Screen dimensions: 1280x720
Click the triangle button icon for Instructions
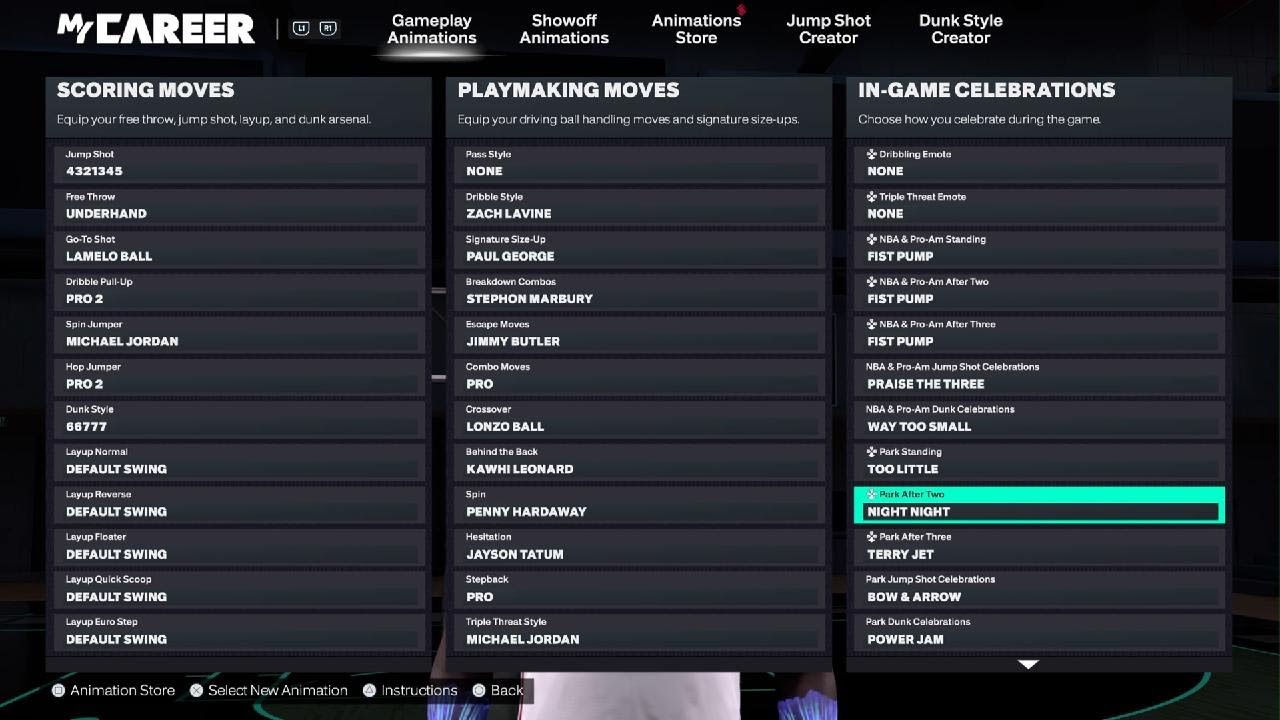[x=369, y=690]
